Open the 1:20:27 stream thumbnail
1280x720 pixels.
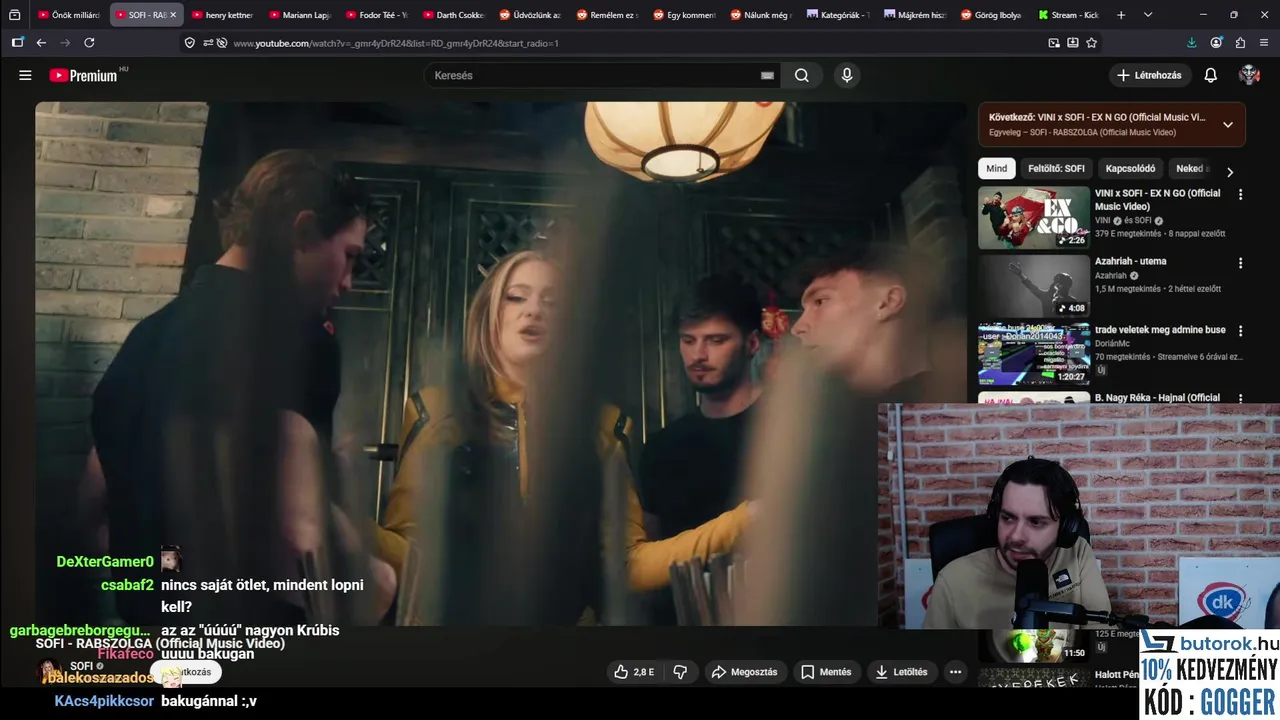pos(1034,354)
